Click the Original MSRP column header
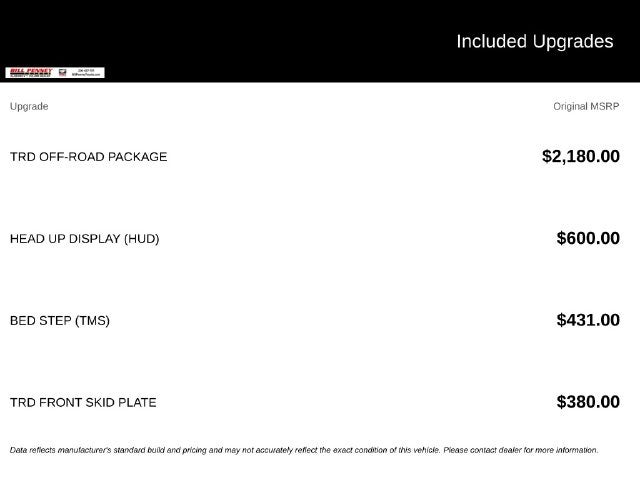Screen dimensions: 640x480 coord(586,106)
